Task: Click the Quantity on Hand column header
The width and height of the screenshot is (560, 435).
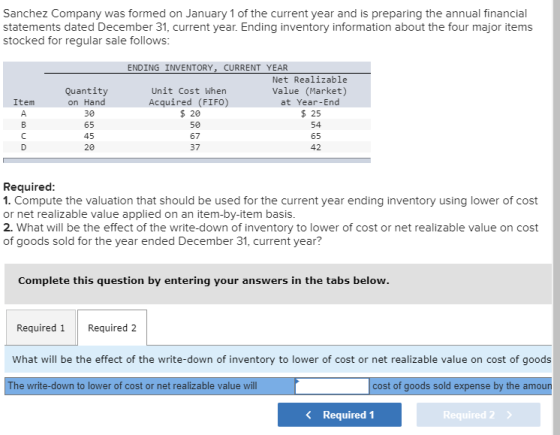Action: coord(86,96)
